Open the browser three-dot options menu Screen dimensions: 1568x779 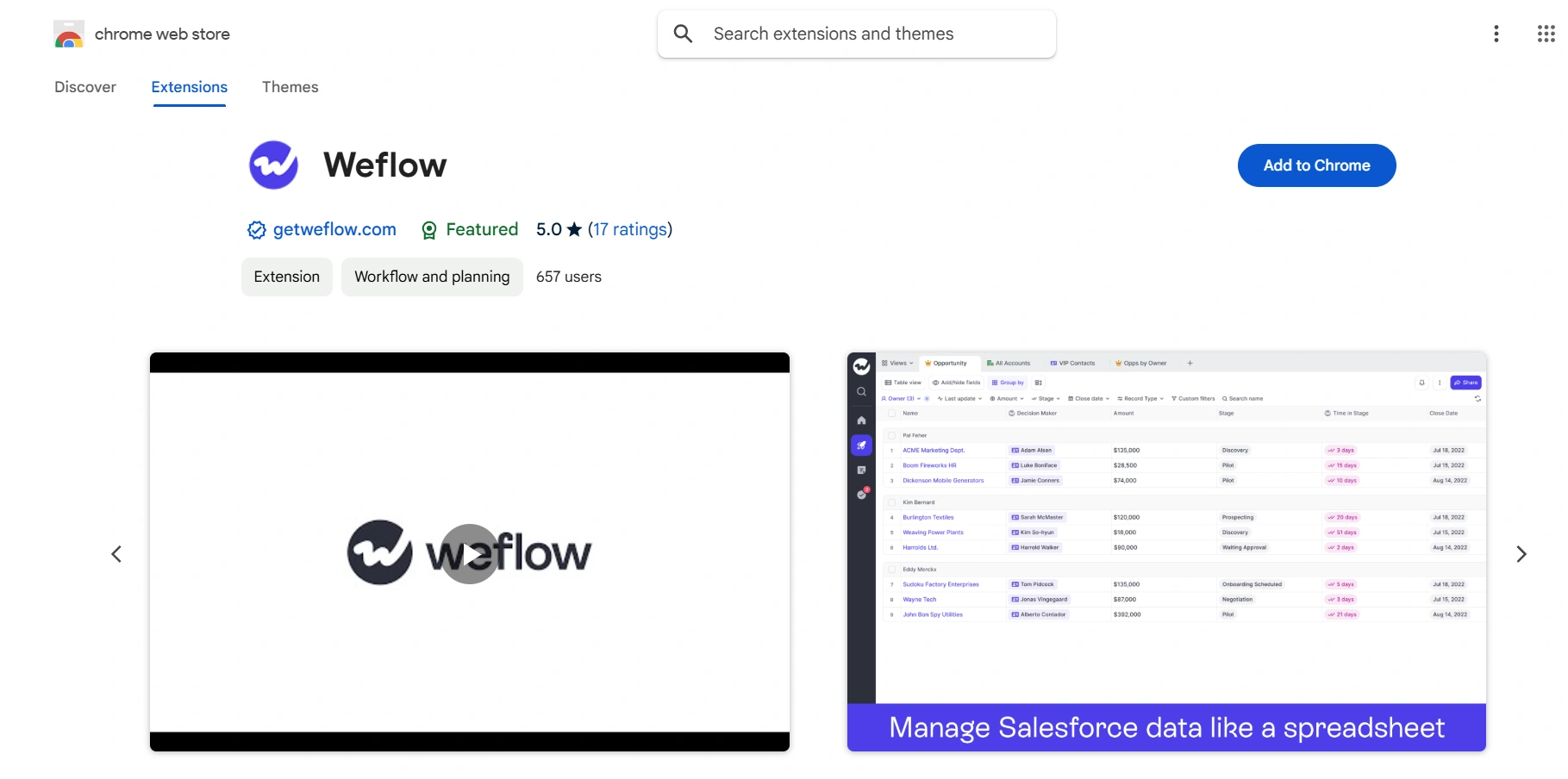(x=1497, y=34)
